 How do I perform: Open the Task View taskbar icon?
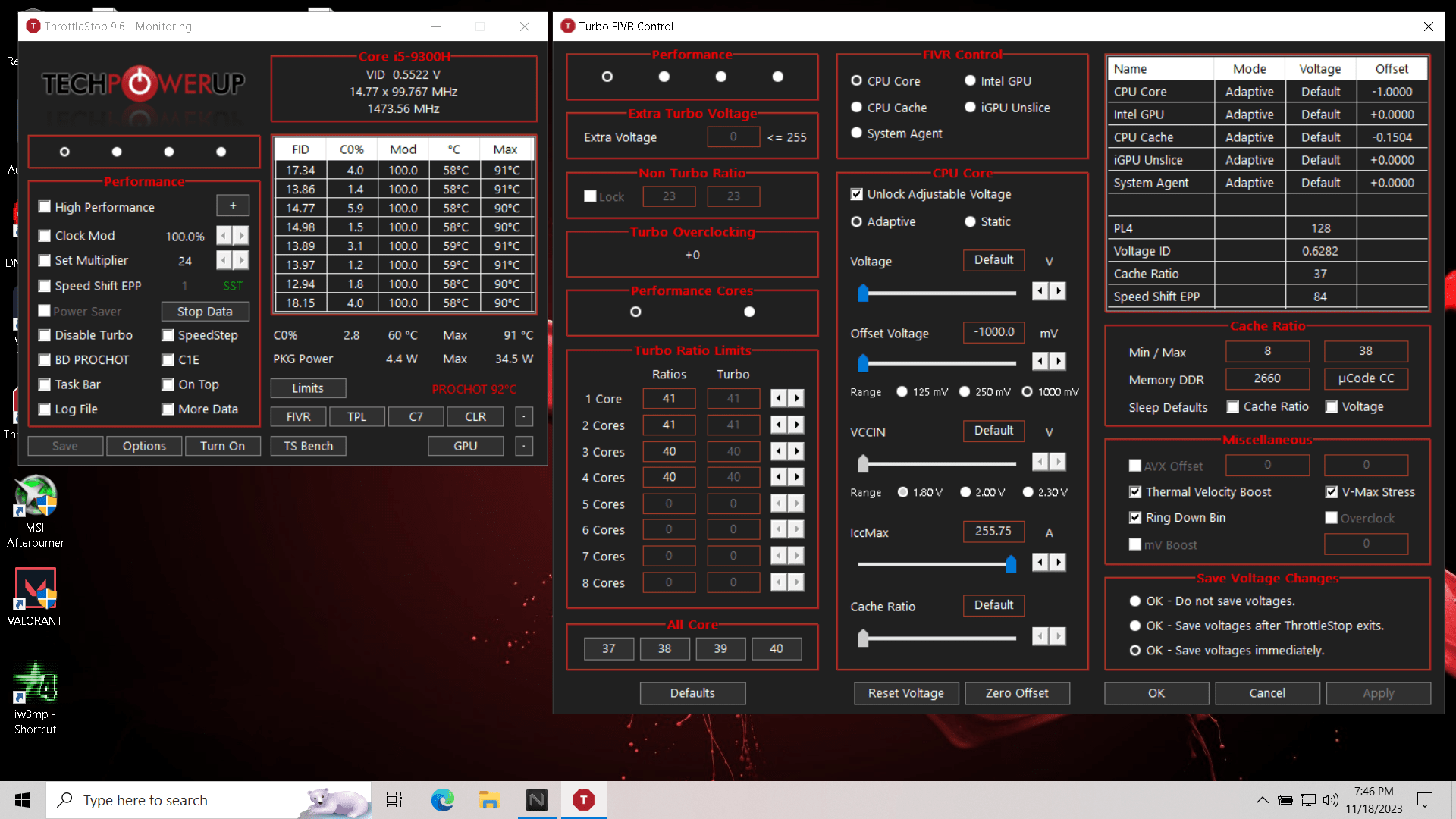click(x=394, y=800)
